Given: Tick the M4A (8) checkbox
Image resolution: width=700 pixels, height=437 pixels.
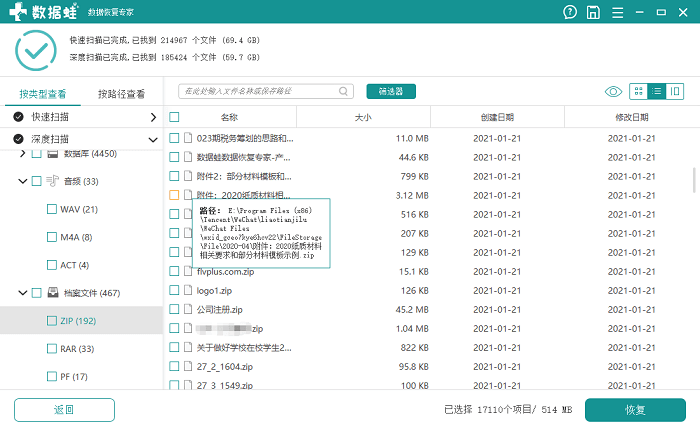Looking at the screenshot, I should (x=52, y=237).
